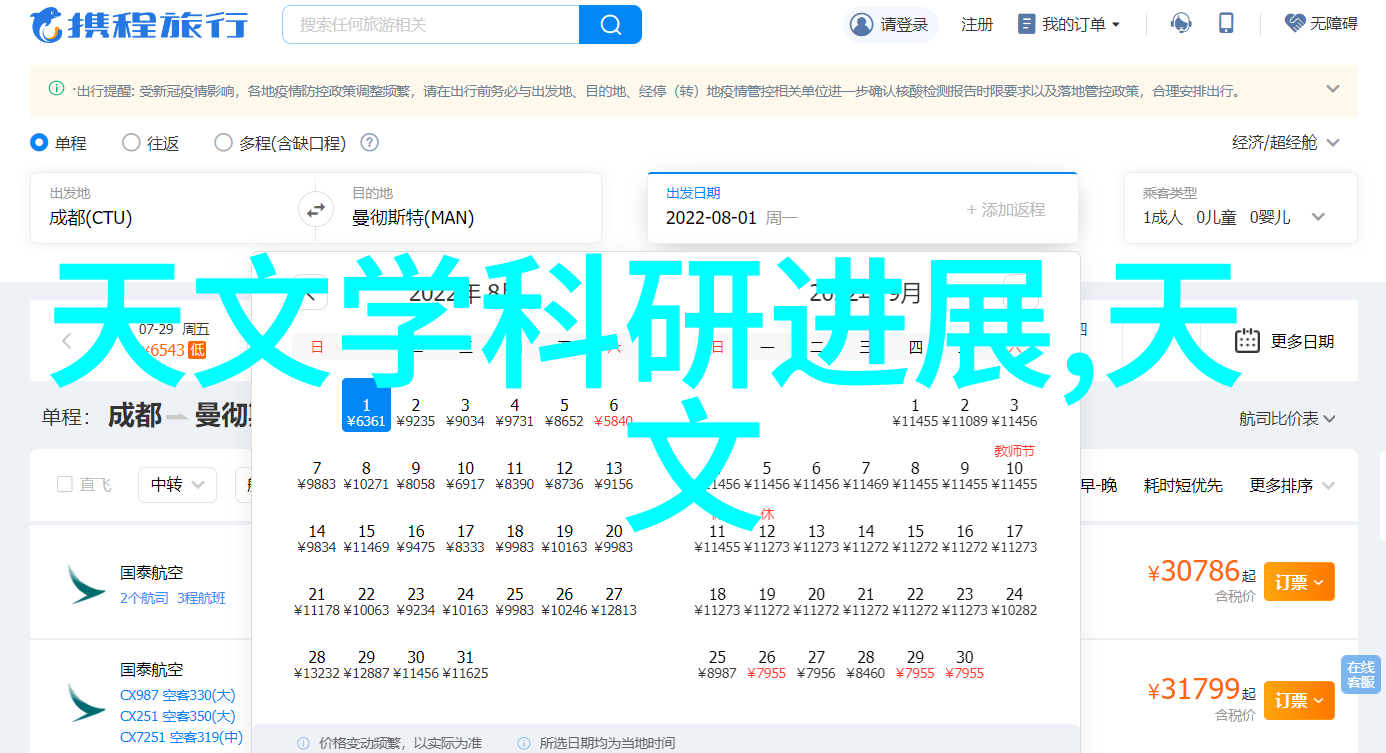Expand the travel notice banner chevron
The image size is (1386, 753).
[1332, 89]
